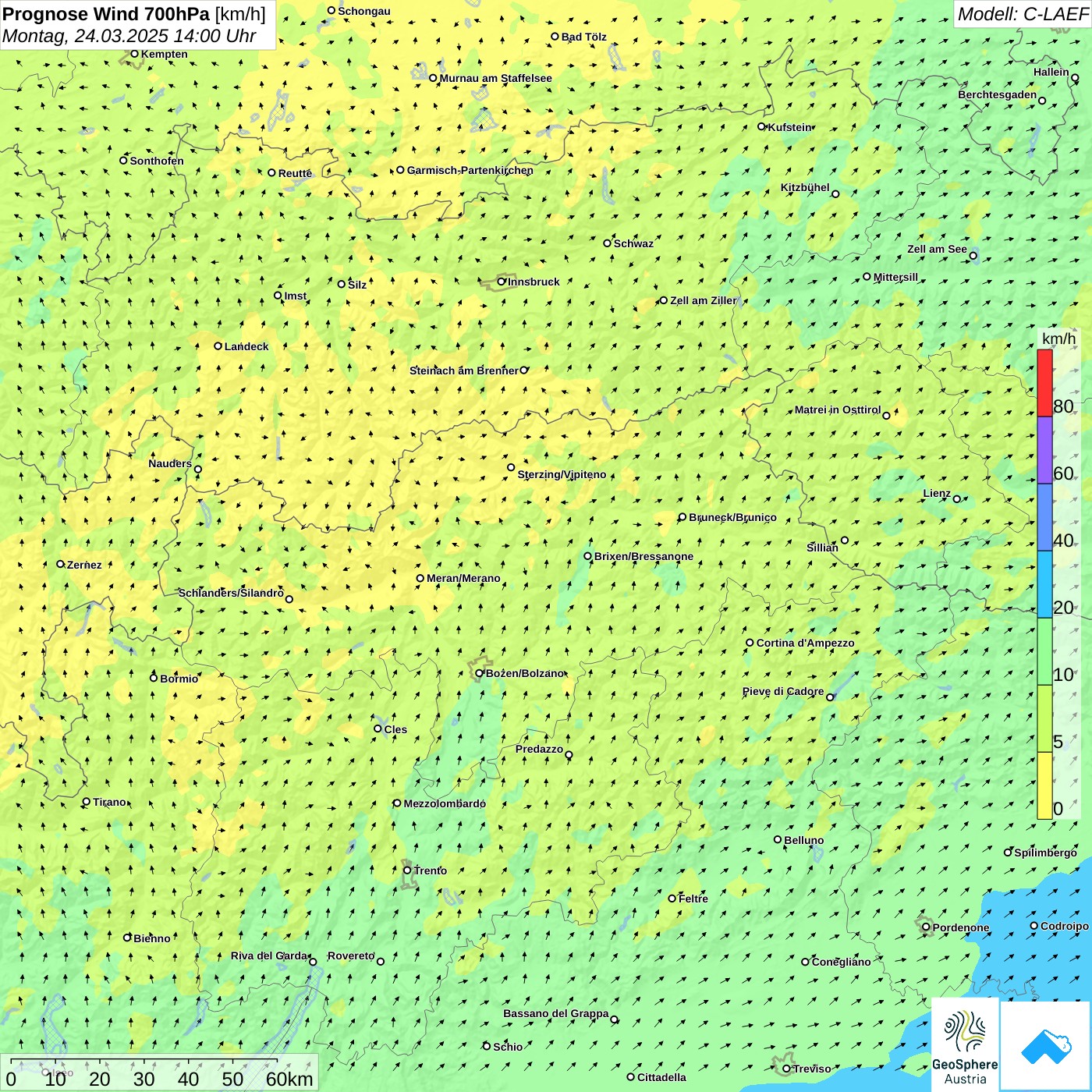Click the Treviso city label
The height and width of the screenshot is (1092, 1092).
812,1069
